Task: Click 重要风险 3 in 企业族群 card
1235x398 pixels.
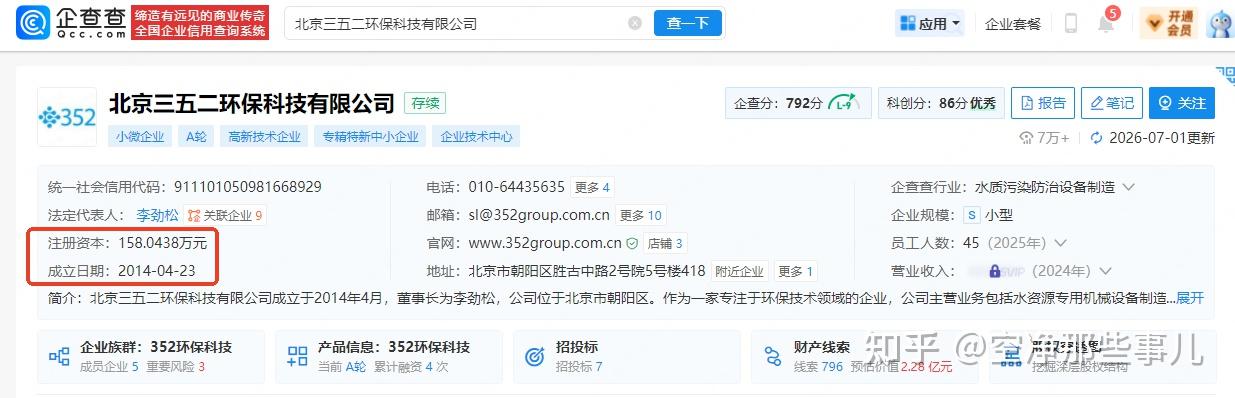Action: point(175,367)
